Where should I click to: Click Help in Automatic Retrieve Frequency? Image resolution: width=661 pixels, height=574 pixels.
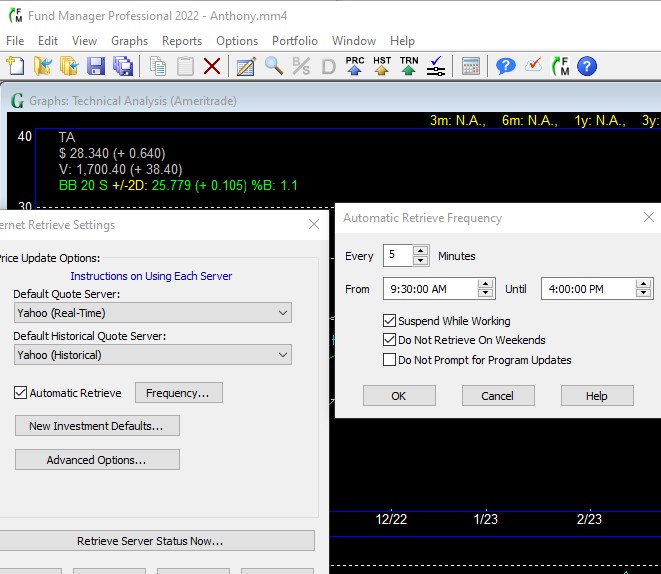[597, 396]
